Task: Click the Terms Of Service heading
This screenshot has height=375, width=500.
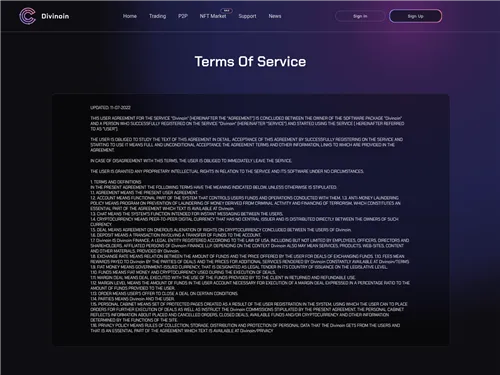Action: [250, 62]
